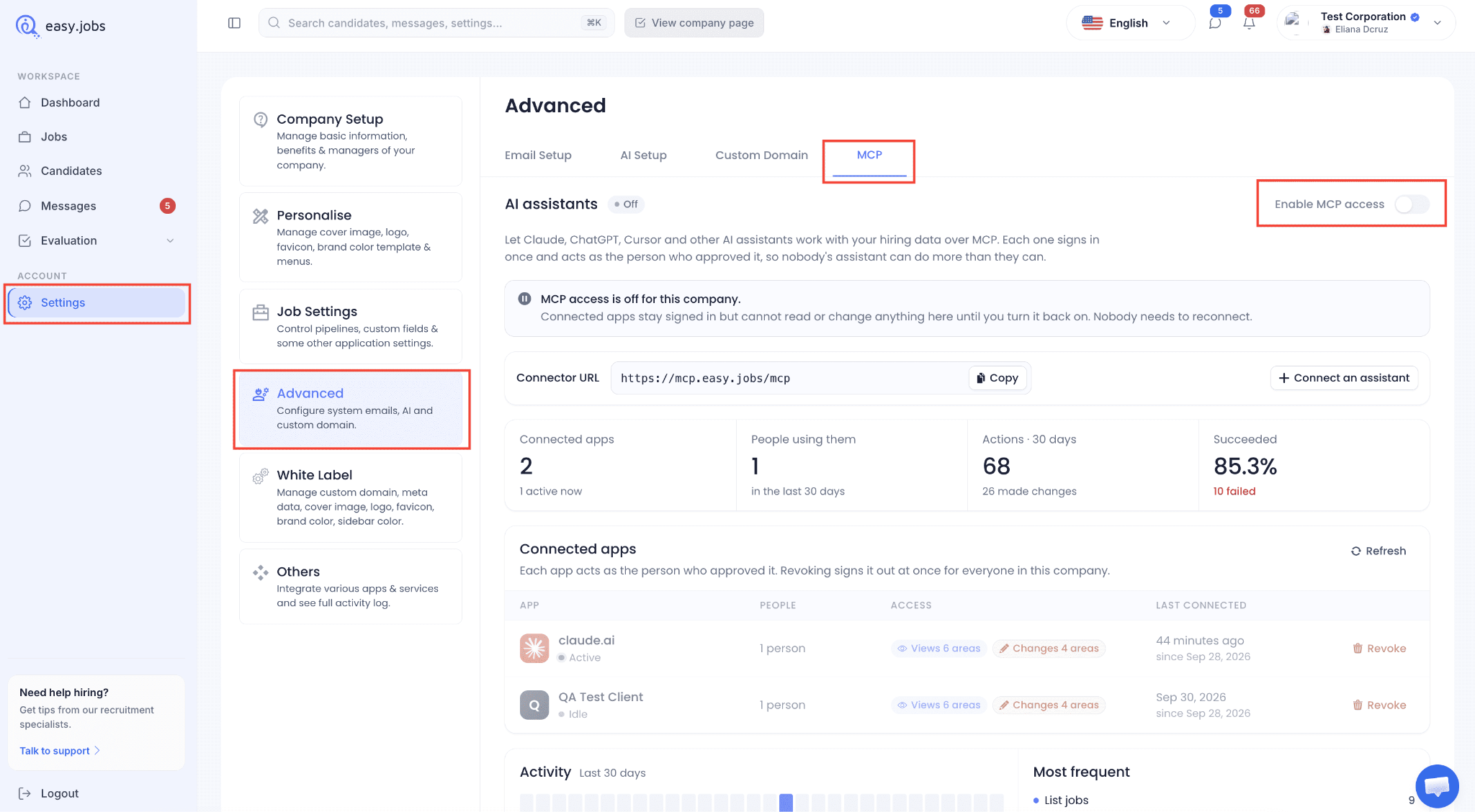The height and width of the screenshot is (812, 1475).
Task: Click QA Test Client Changes 4 areas badge
Action: pos(1049,705)
